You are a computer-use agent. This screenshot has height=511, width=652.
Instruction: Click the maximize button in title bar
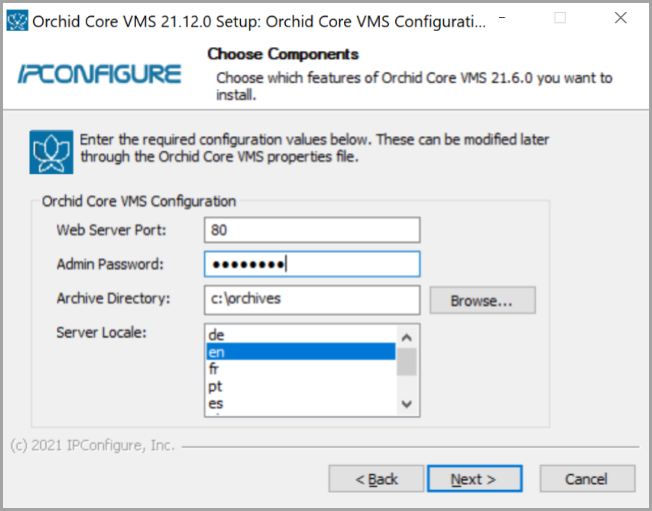coord(560,19)
